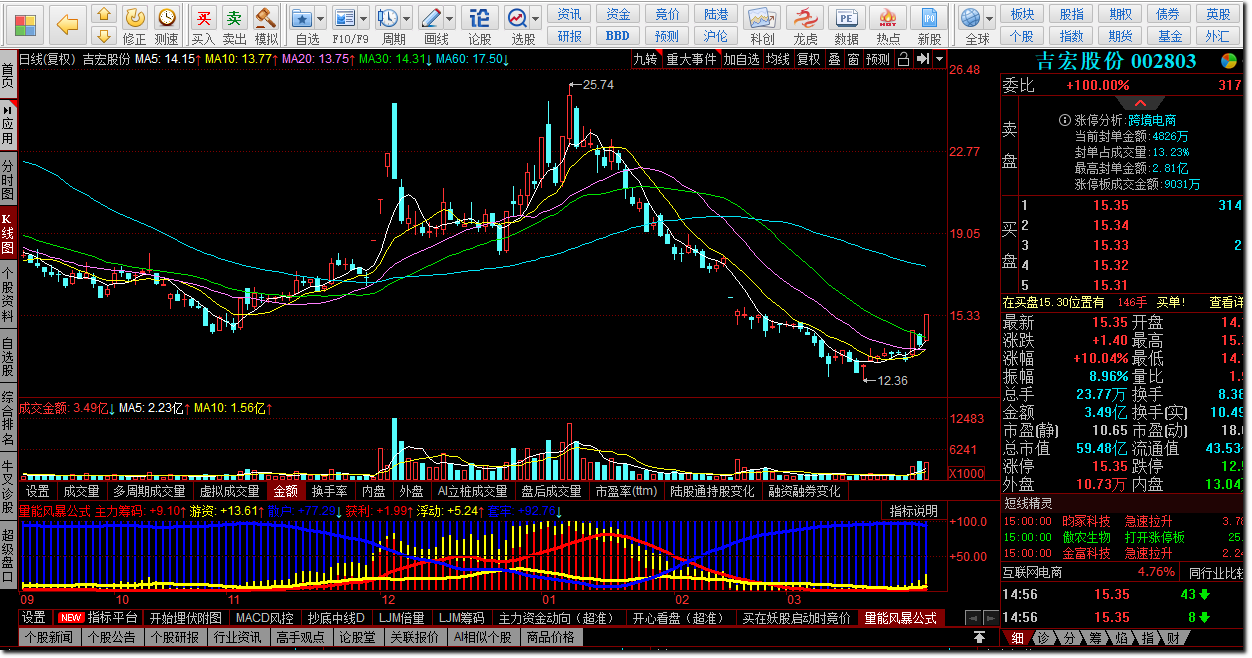
Task: Click the 资讯 news button
Action: tap(569, 14)
